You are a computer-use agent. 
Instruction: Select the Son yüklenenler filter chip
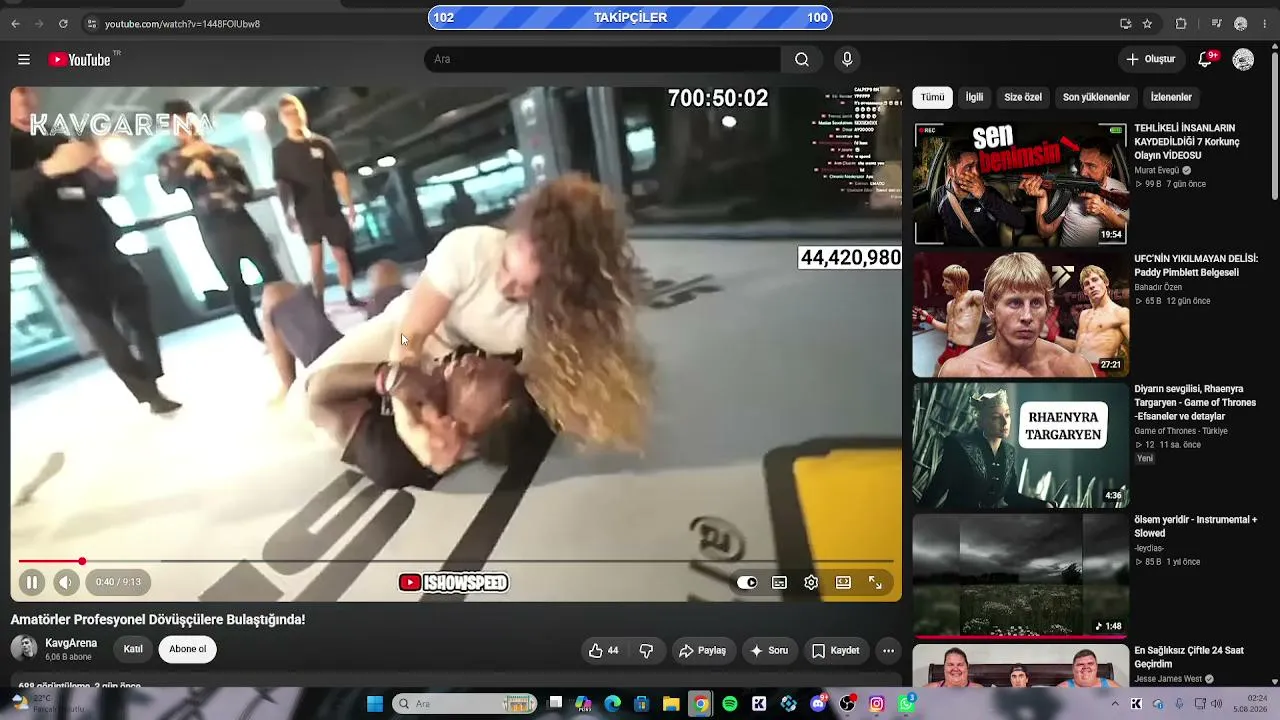point(1096,97)
